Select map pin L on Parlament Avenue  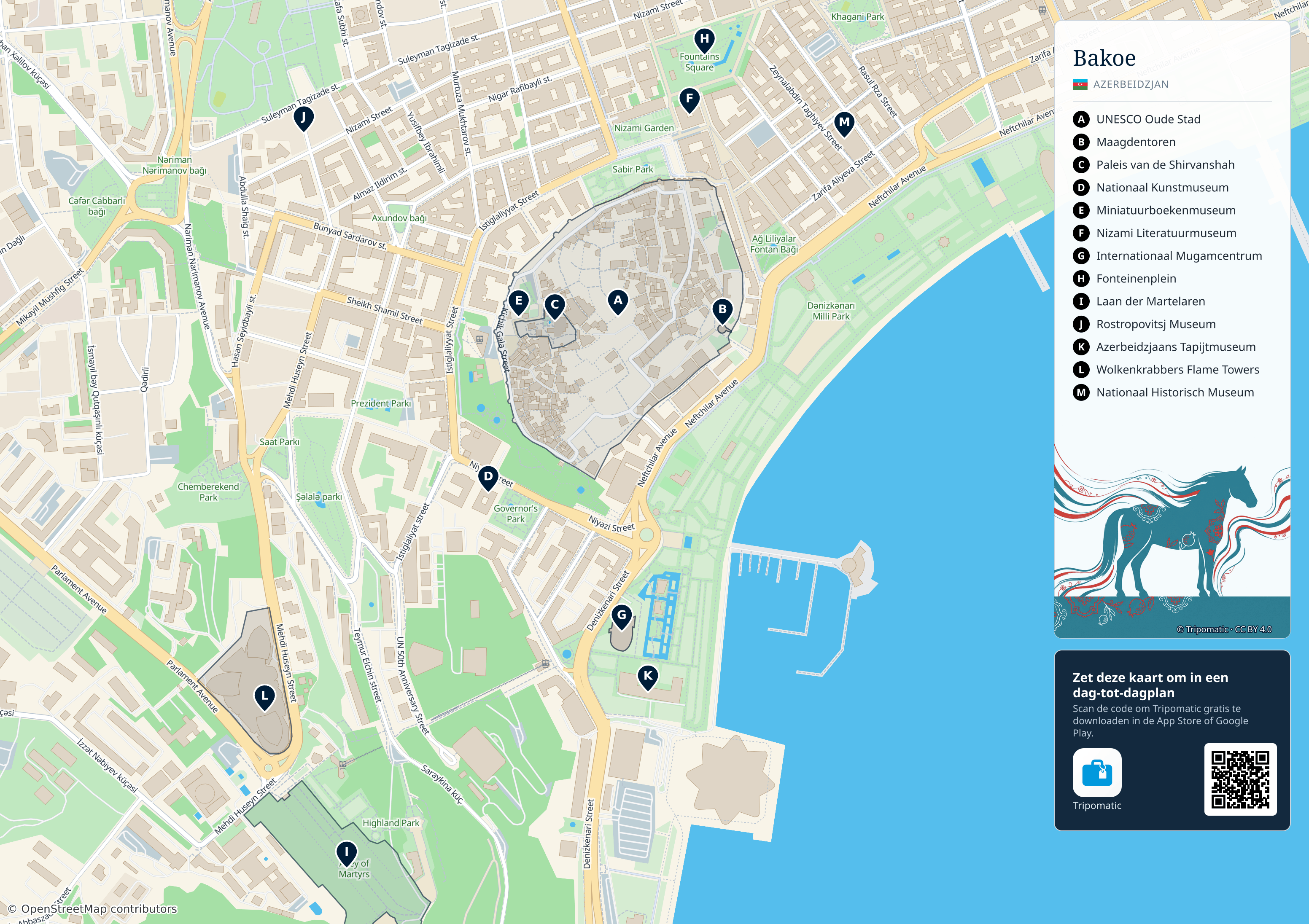[x=264, y=698]
